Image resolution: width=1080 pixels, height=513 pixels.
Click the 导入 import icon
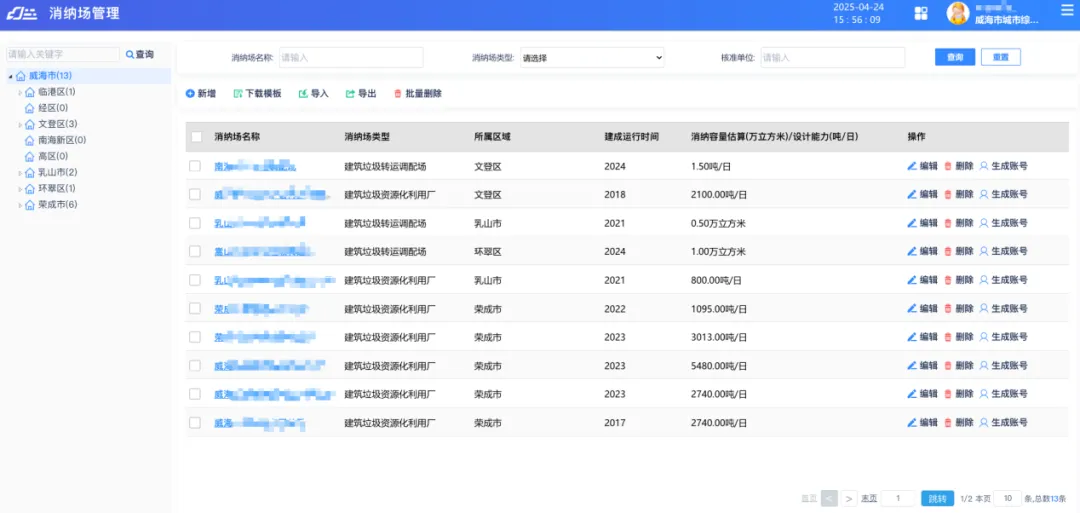tap(304, 94)
